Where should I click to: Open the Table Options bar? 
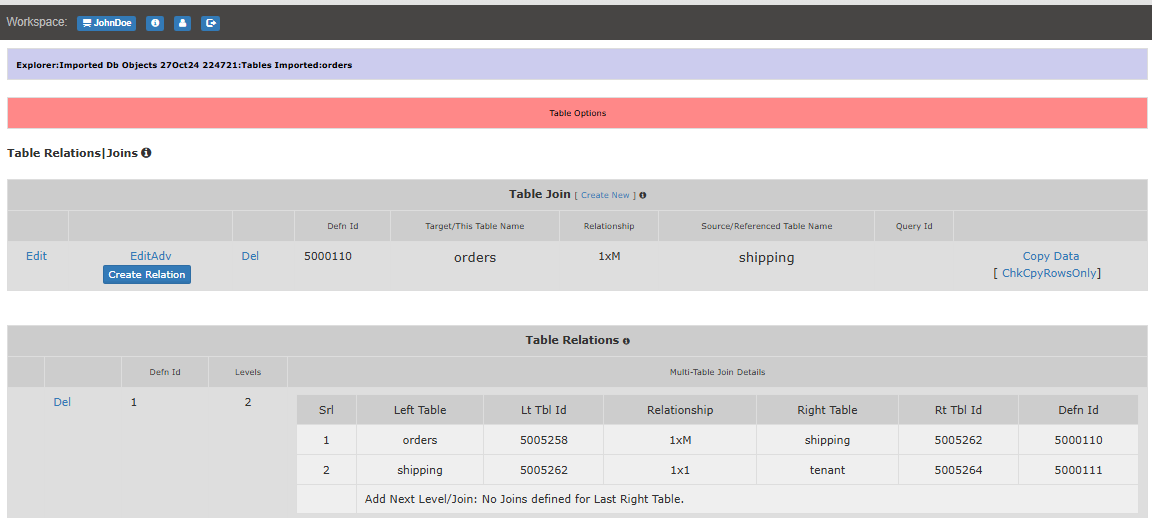pyautogui.click(x=577, y=113)
